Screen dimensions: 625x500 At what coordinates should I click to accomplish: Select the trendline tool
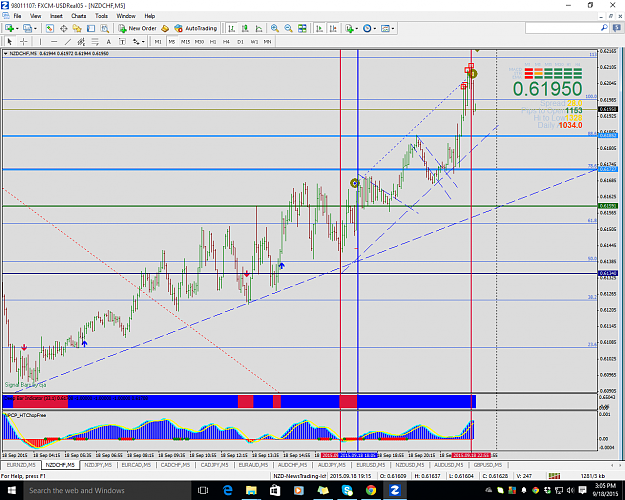point(68,41)
